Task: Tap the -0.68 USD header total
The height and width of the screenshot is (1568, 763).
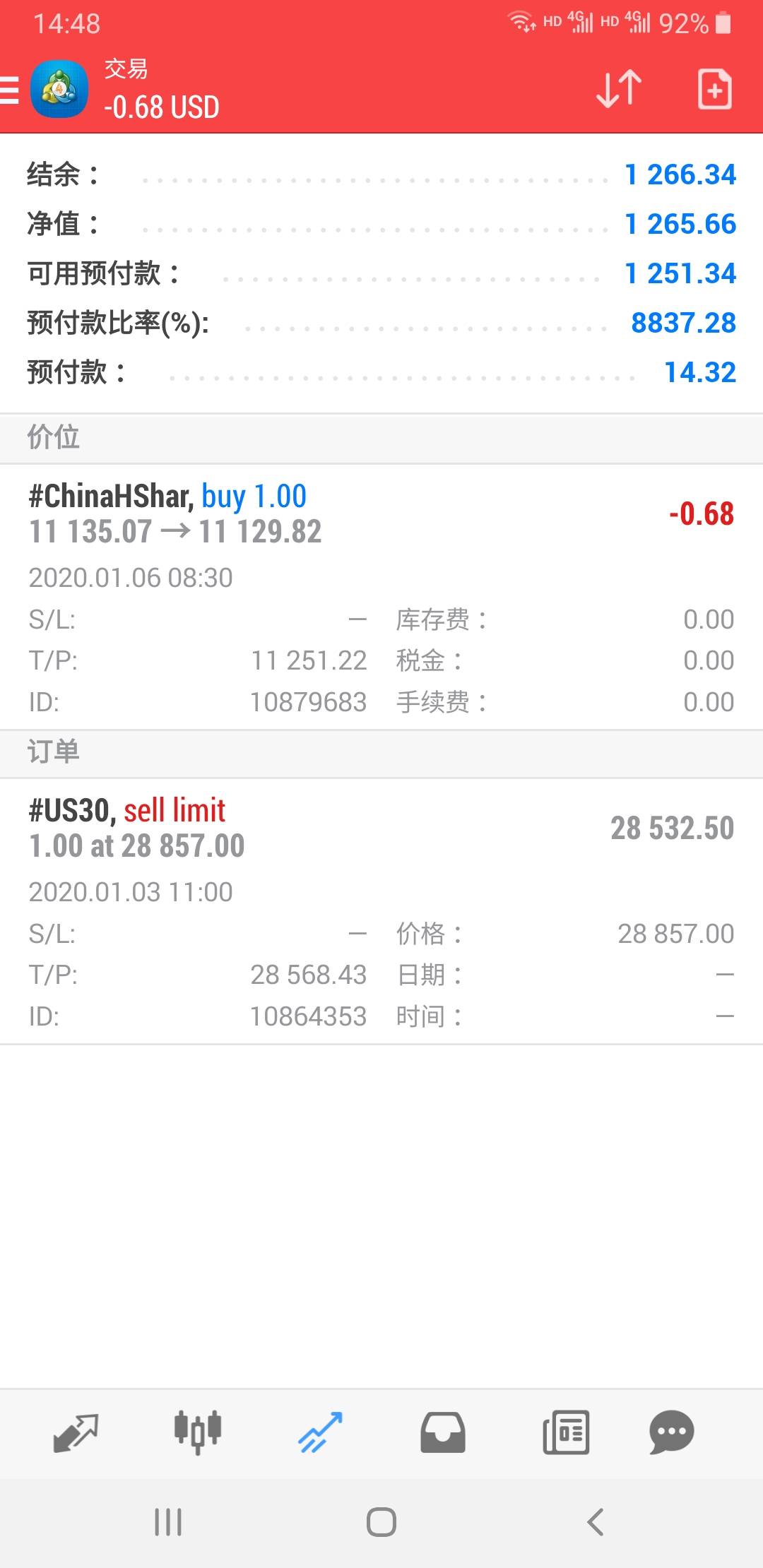Action: [x=162, y=107]
